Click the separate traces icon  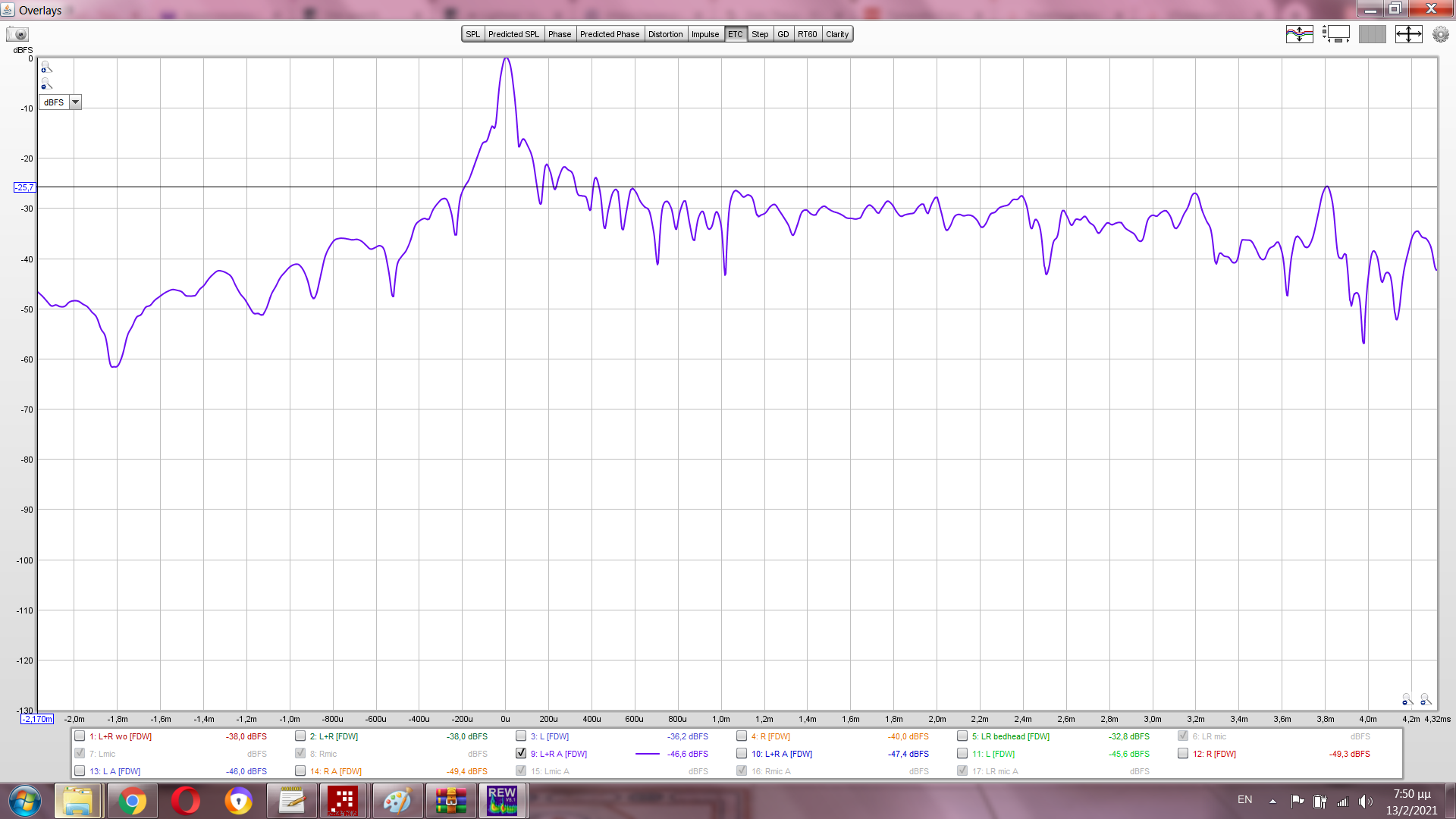coord(1299,34)
